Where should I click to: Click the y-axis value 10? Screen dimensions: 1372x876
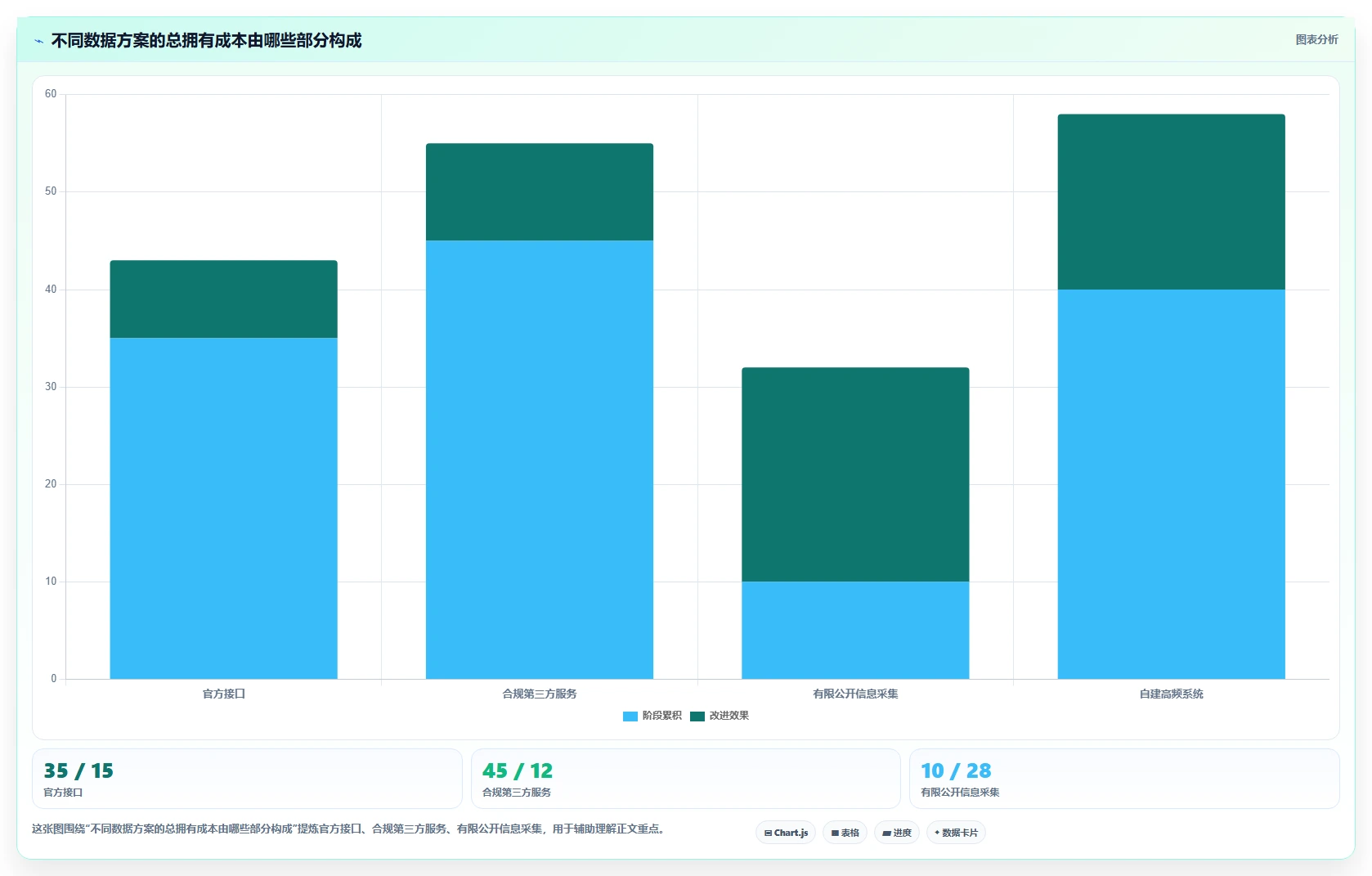51,582
